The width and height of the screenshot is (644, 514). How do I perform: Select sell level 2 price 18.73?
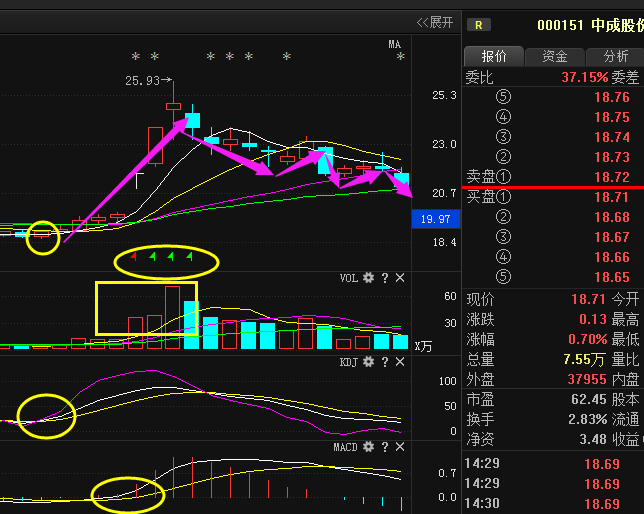click(612, 157)
